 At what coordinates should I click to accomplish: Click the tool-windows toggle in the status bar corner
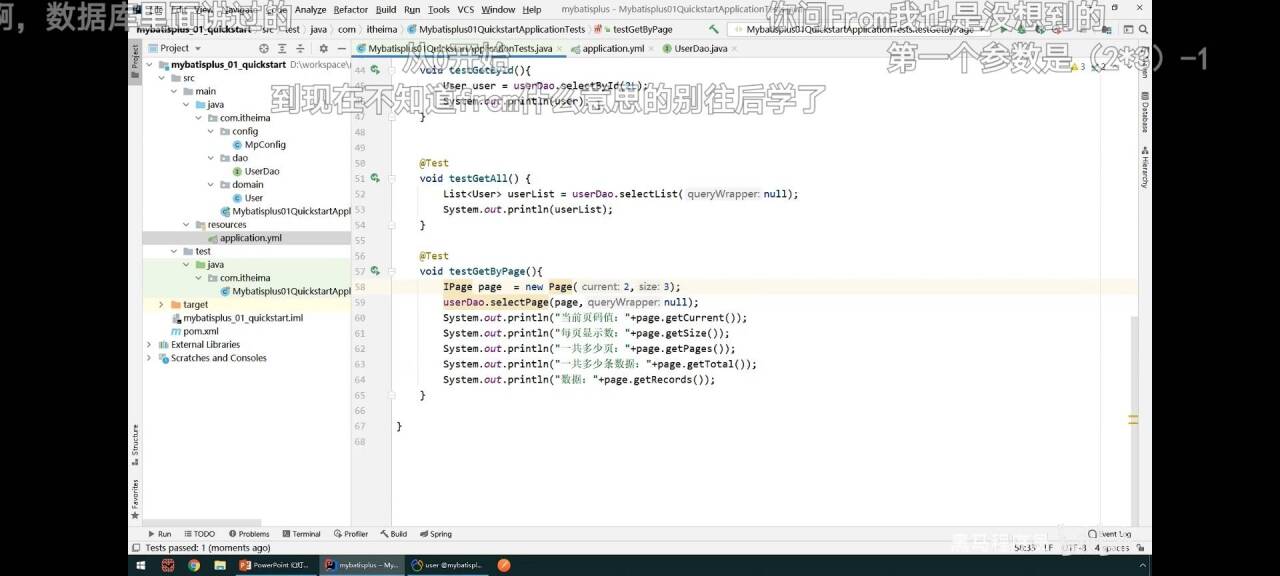[135, 548]
